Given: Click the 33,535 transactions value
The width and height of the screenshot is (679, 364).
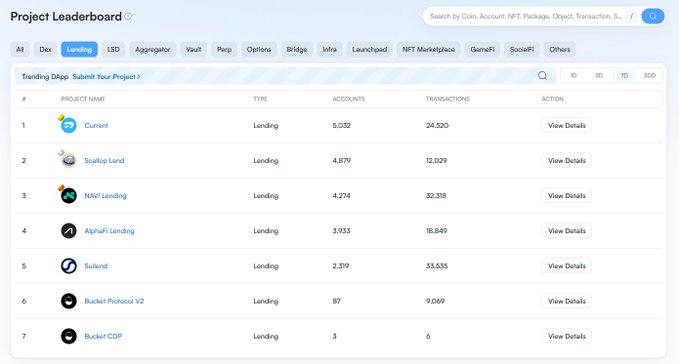Looking at the screenshot, I should pyautogui.click(x=436, y=266).
